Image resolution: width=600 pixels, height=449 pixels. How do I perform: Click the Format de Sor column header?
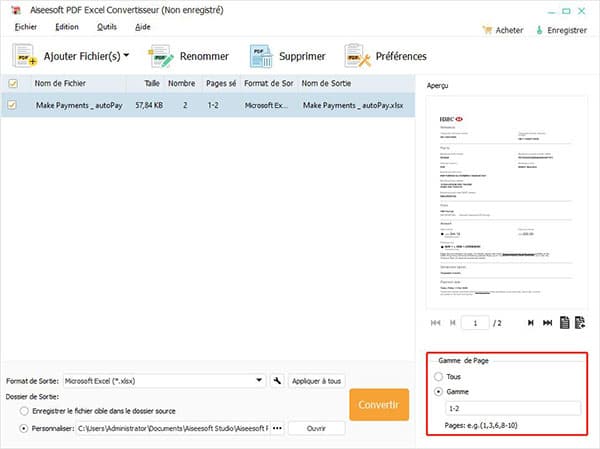coord(269,83)
